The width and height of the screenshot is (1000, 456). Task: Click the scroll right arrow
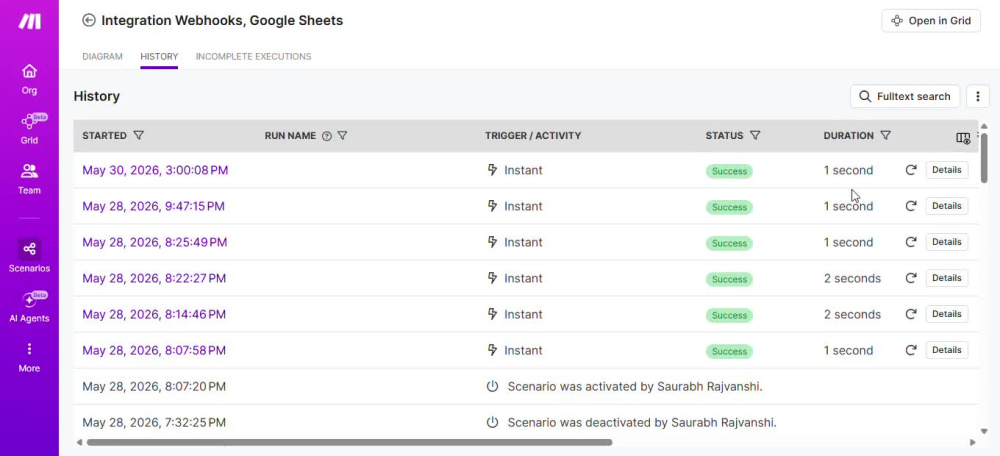[973, 442]
